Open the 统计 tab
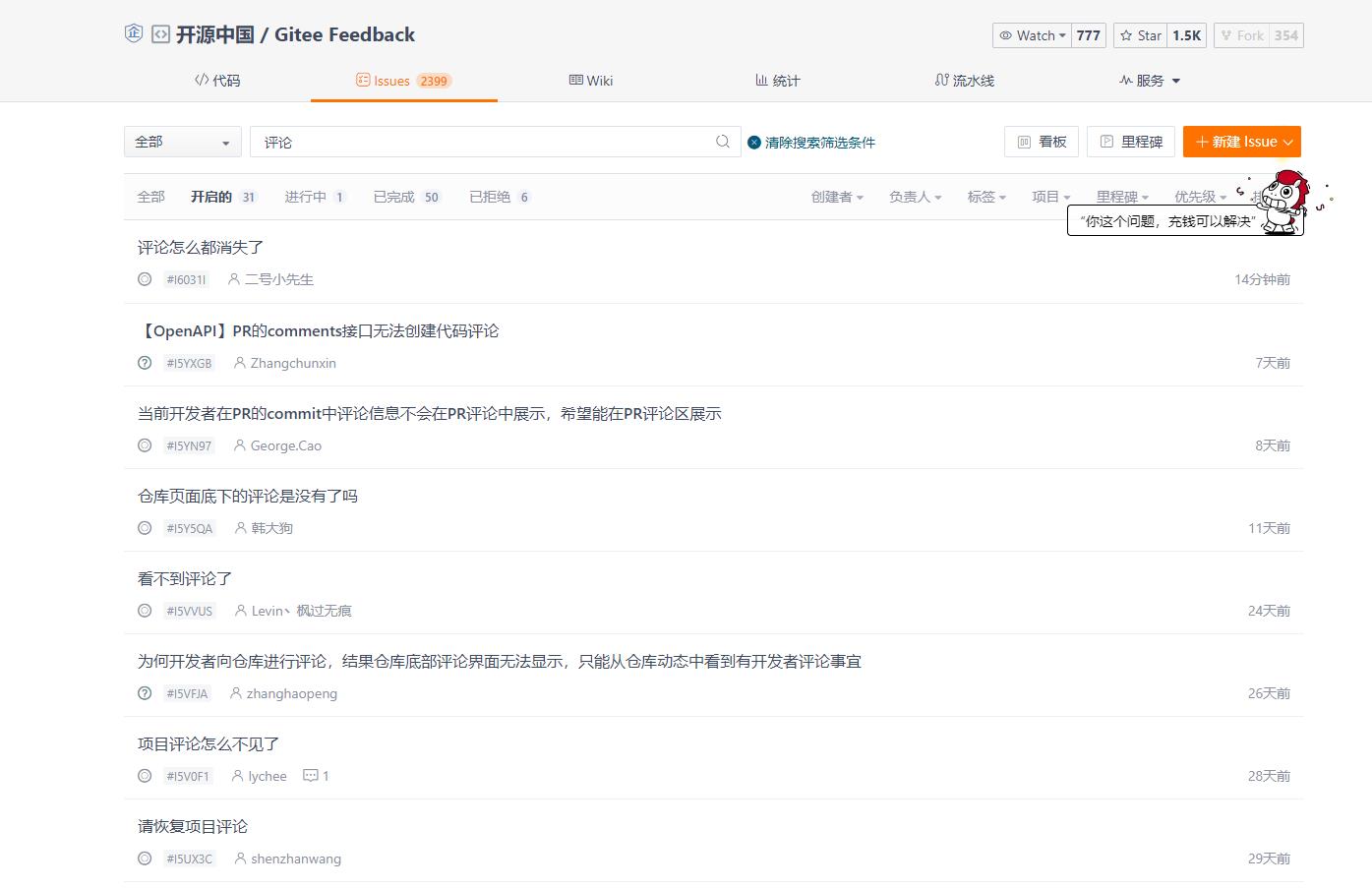 pyautogui.click(x=777, y=81)
